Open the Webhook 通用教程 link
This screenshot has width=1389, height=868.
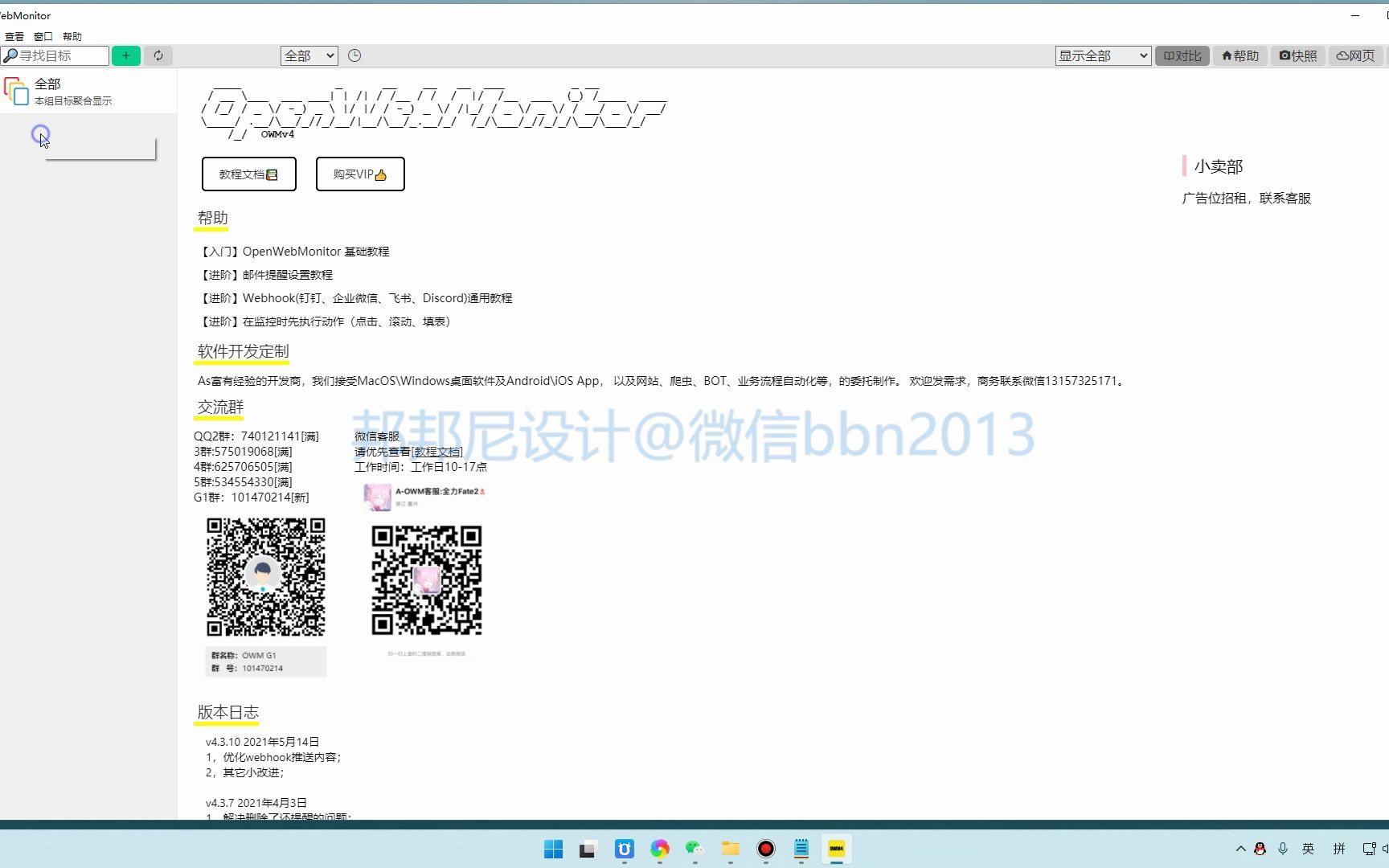[355, 298]
